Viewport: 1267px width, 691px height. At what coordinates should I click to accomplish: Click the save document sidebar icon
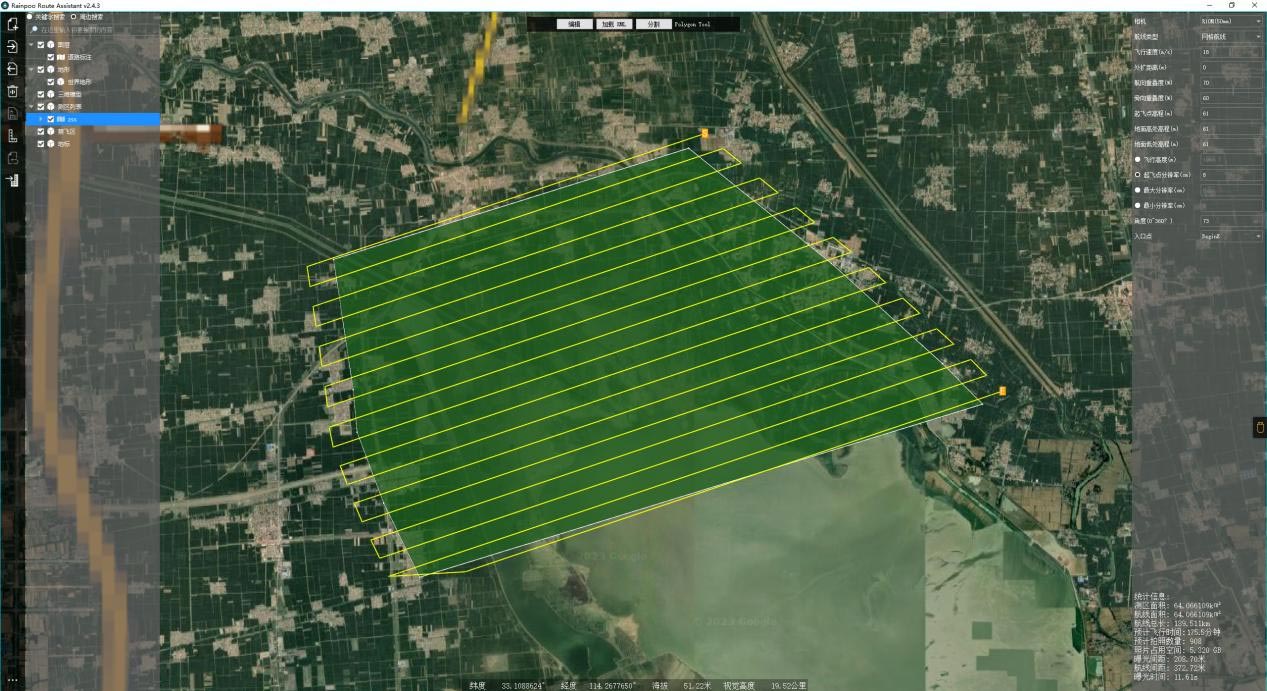(x=12, y=113)
